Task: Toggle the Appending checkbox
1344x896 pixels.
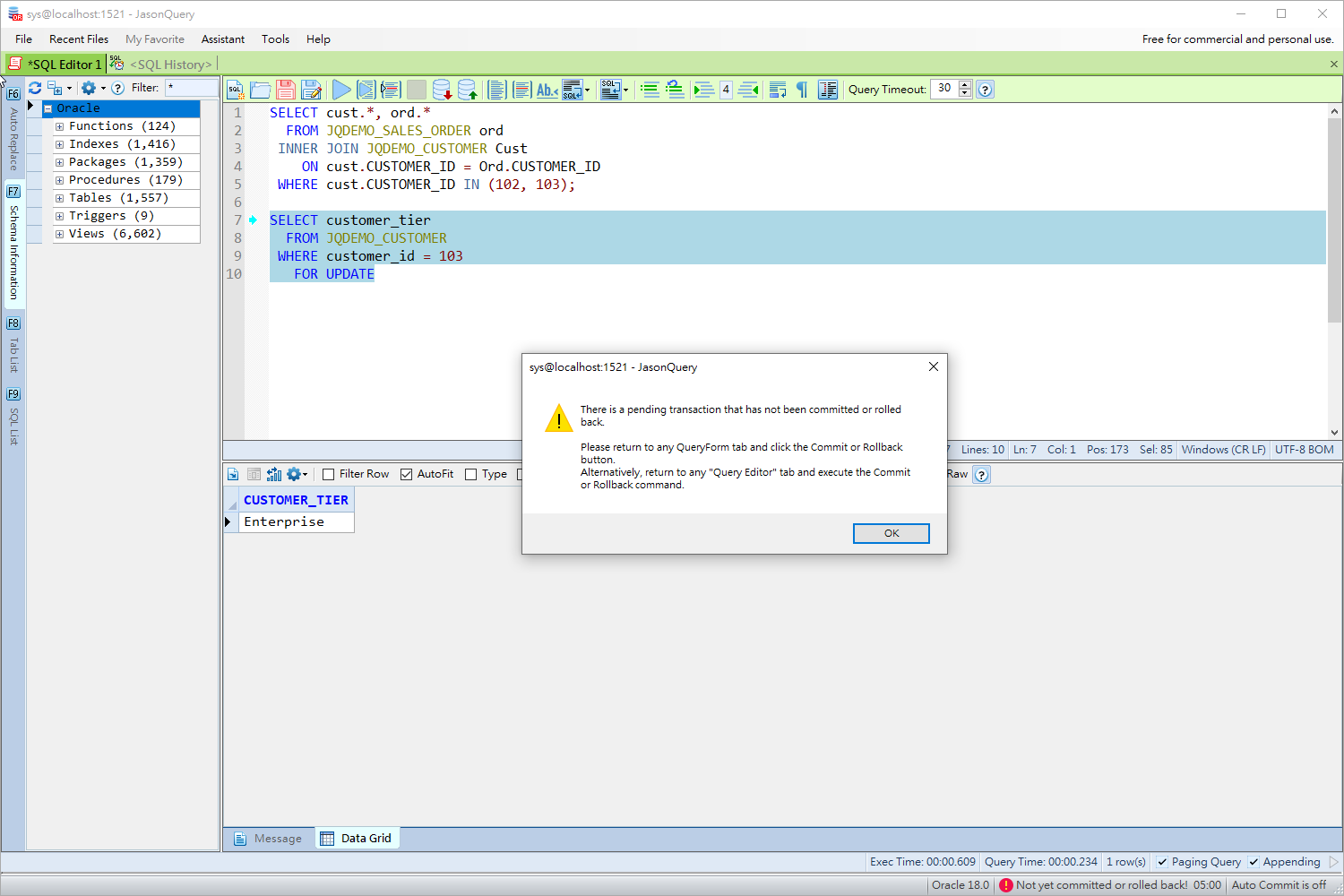Action: pos(1254,862)
